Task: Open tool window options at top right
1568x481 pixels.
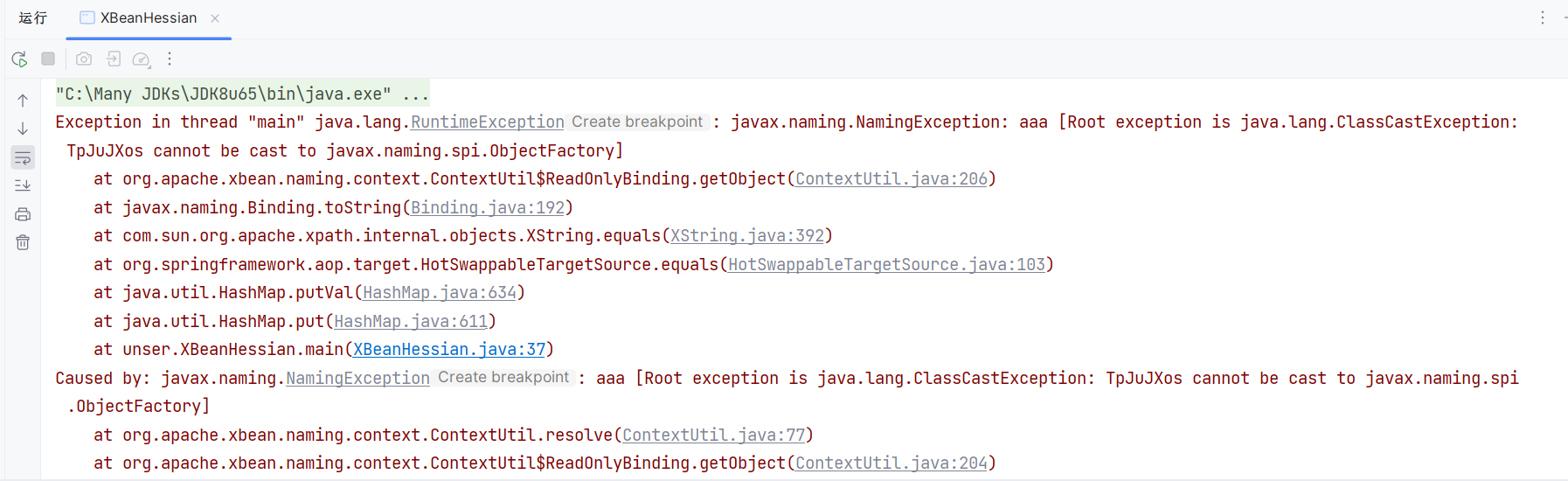Action: 1543,17
